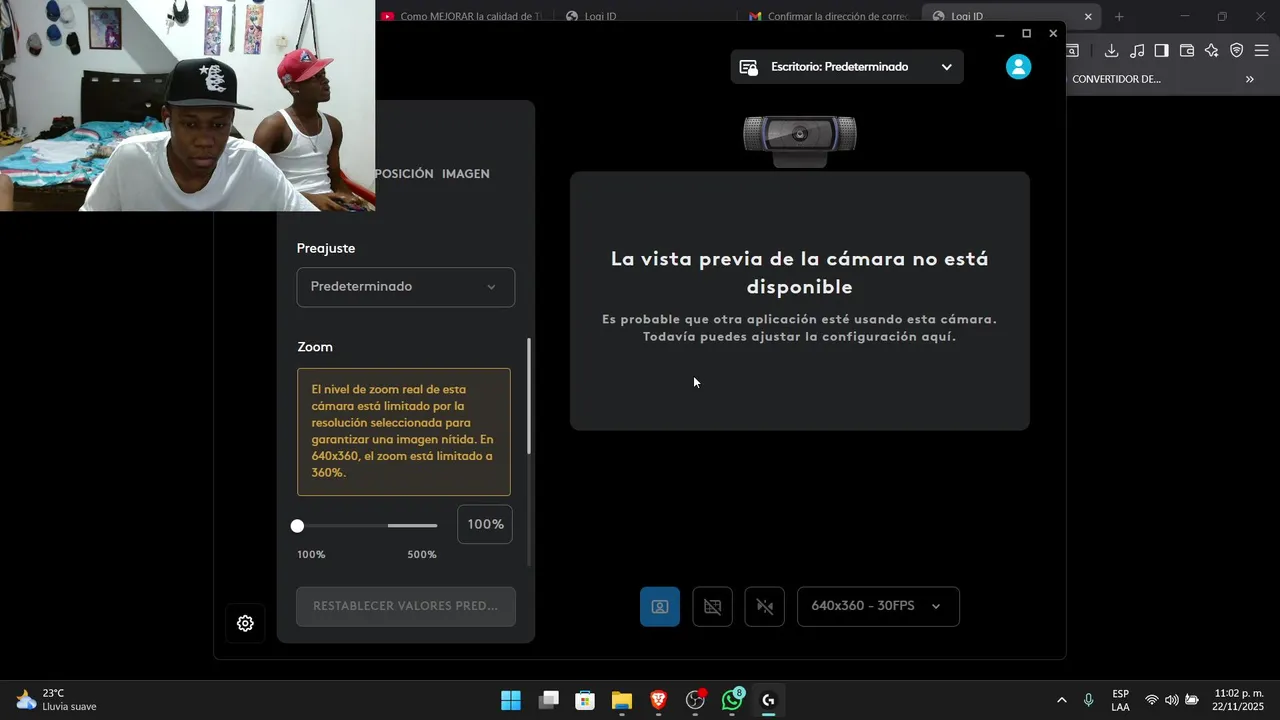The image size is (1280, 720).
Task: Toggle the crossed-out mirror flip icon
Action: point(765,607)
